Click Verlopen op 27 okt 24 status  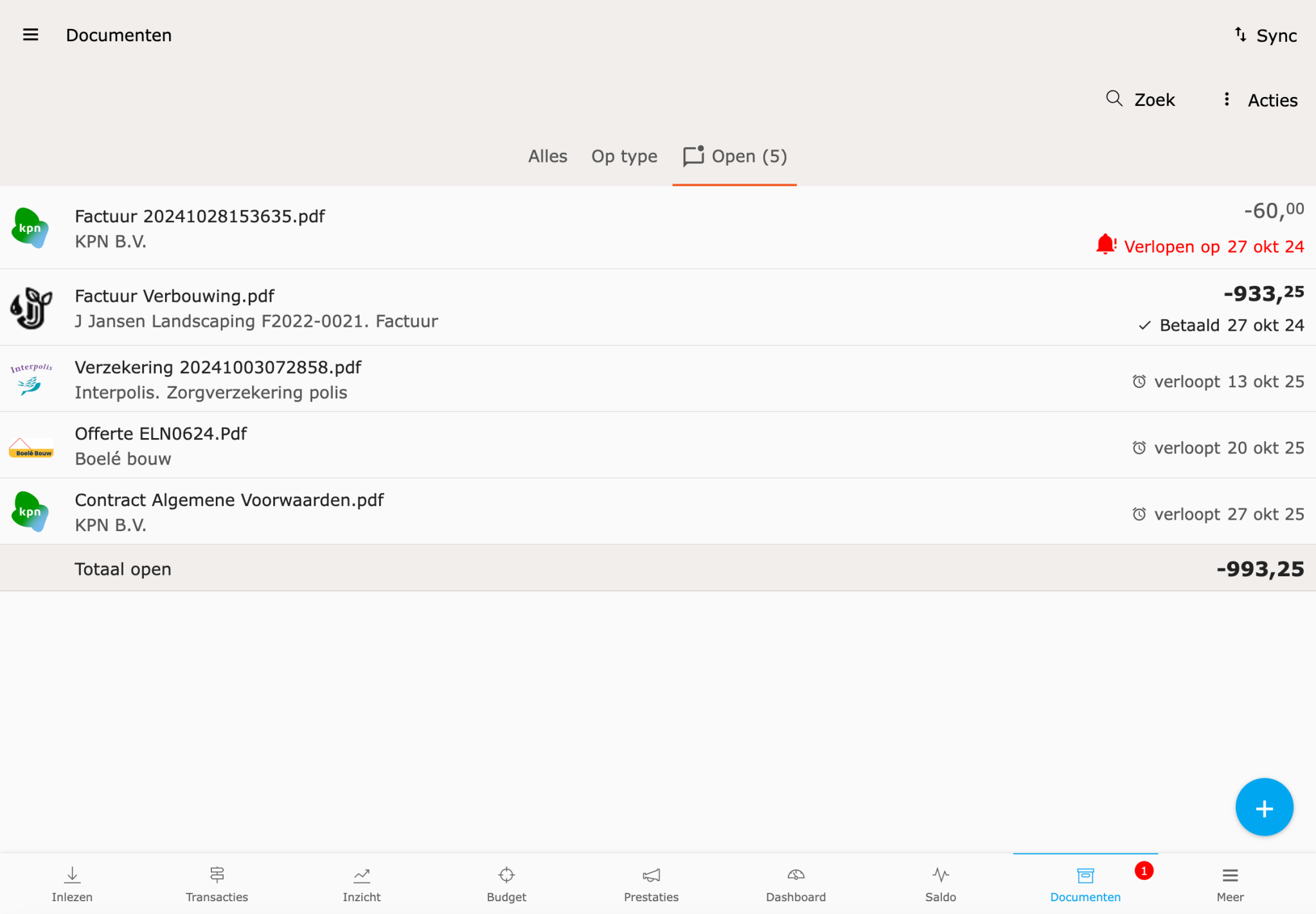click(x=1214, y=247)
